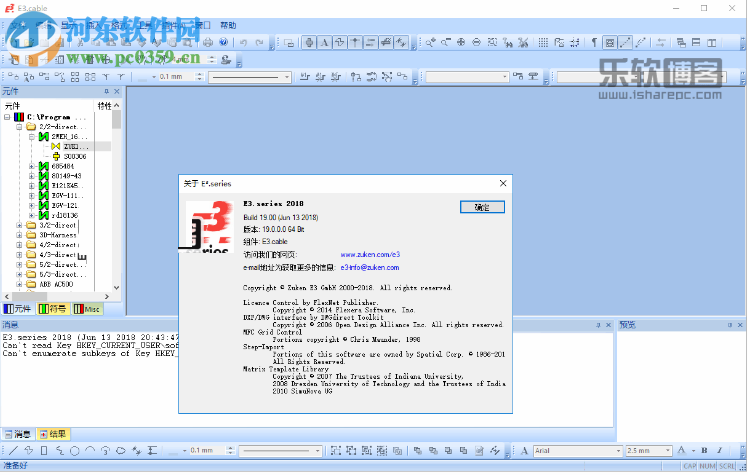Click the component tree vertical scrollbar down arrow

click(116, 288)
